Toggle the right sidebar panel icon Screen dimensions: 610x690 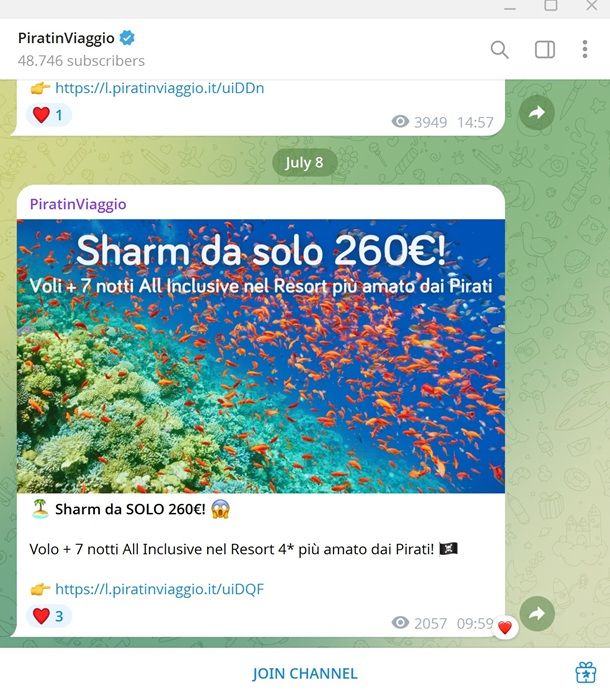[x=544, y=49]
